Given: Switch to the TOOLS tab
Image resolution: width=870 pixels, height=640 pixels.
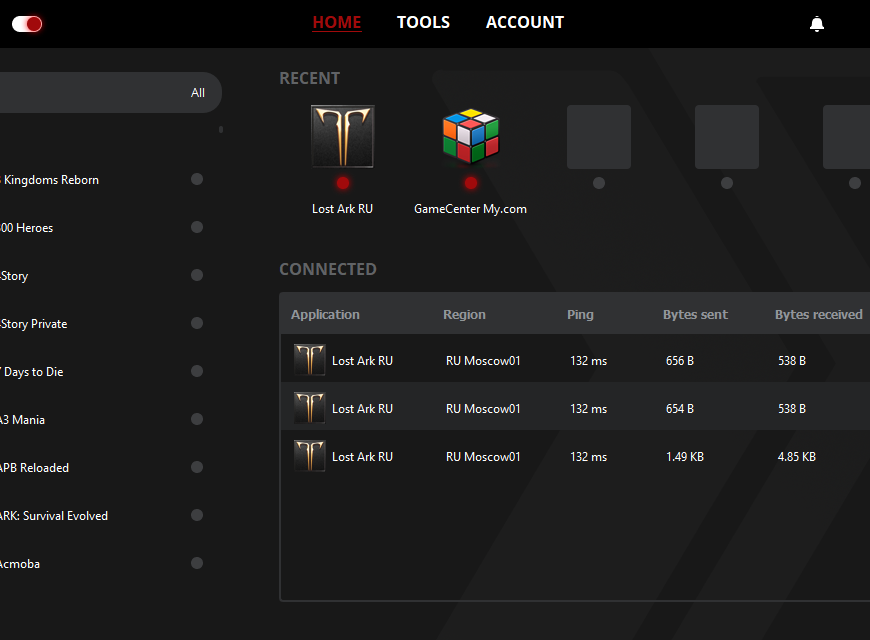Looking at the screenshot, I should [x=423, y=22].
